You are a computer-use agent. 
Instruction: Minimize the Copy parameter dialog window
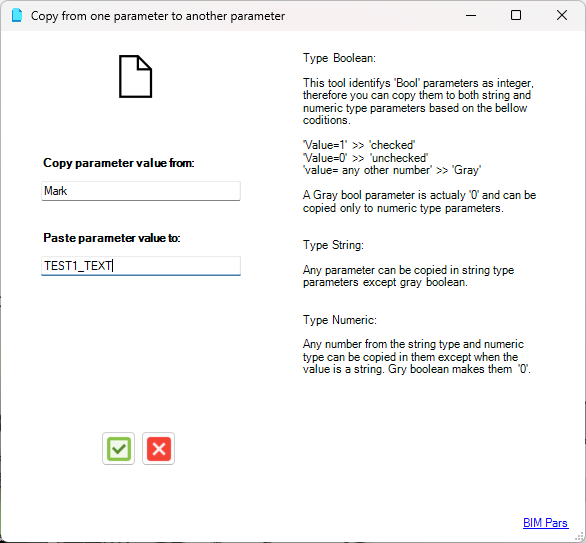click(x=471, y=16)
